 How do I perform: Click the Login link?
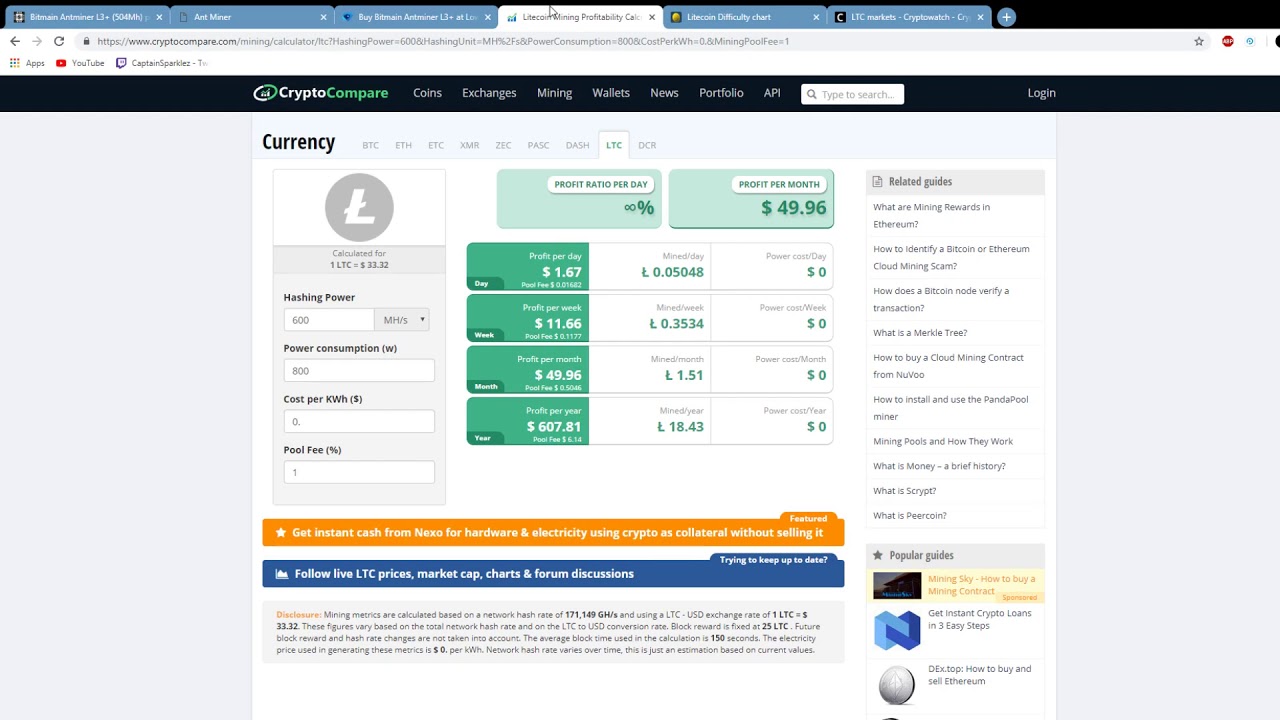click(1041, 93)
